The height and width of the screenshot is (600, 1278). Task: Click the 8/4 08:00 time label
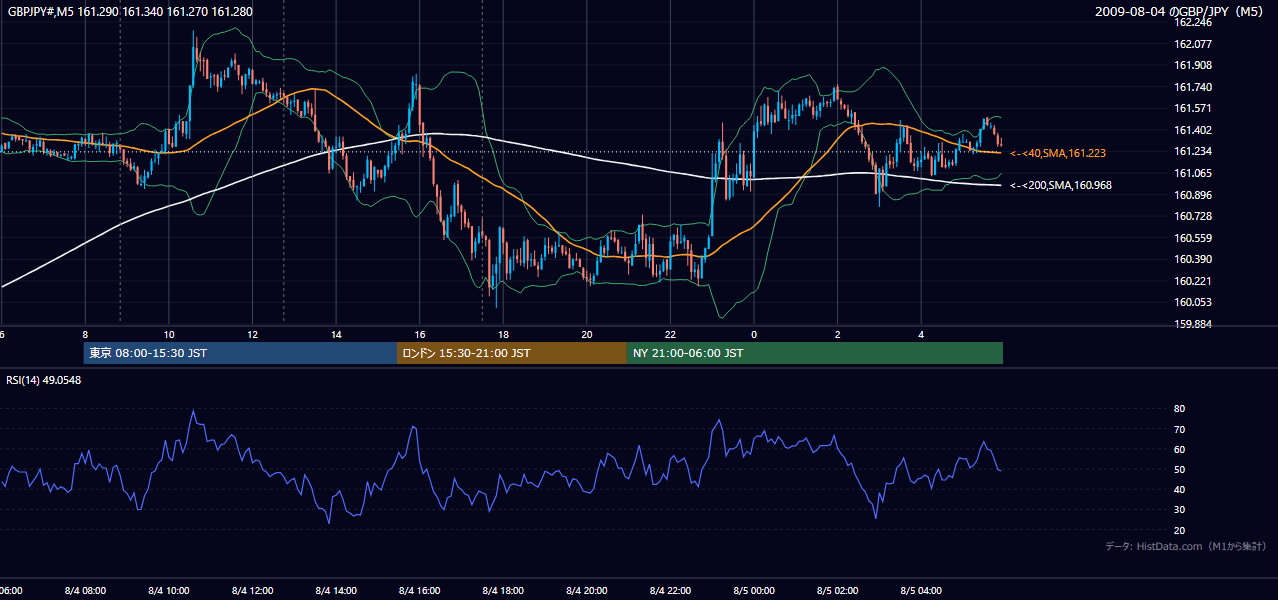pos(84,591)
